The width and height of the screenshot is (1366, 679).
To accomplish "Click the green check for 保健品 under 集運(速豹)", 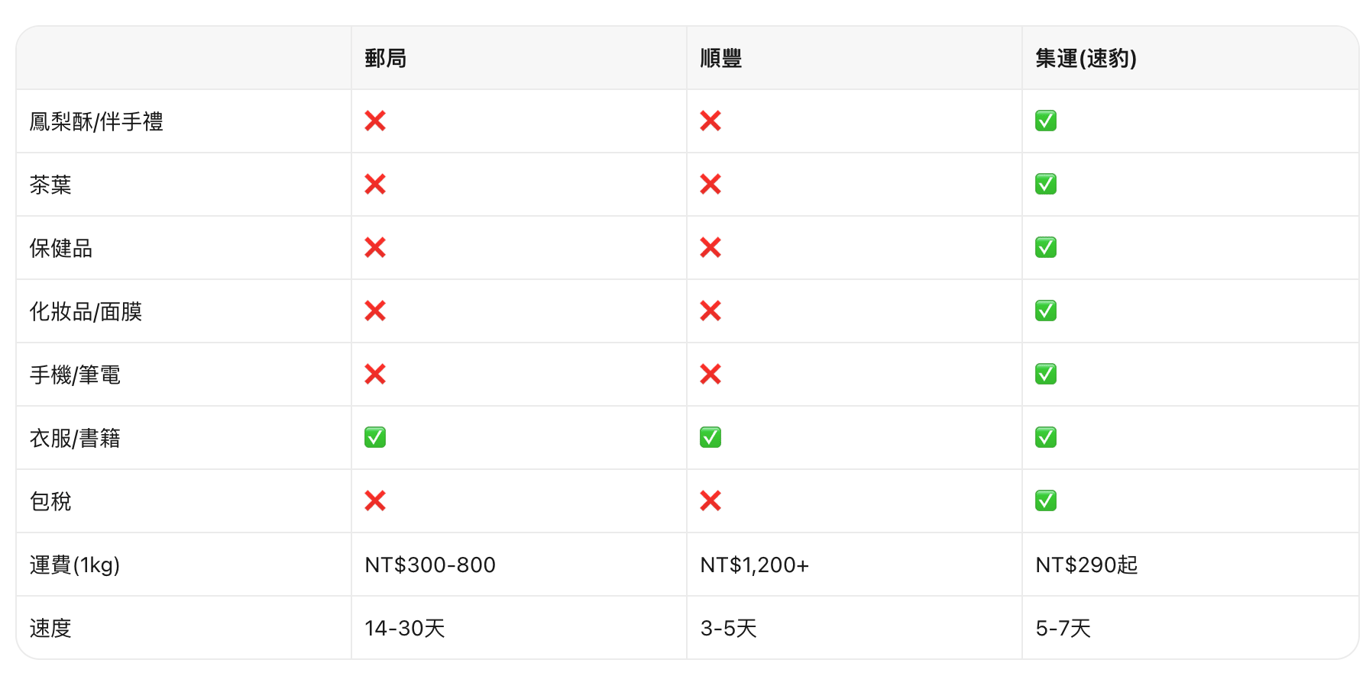I will point(1046,247).
